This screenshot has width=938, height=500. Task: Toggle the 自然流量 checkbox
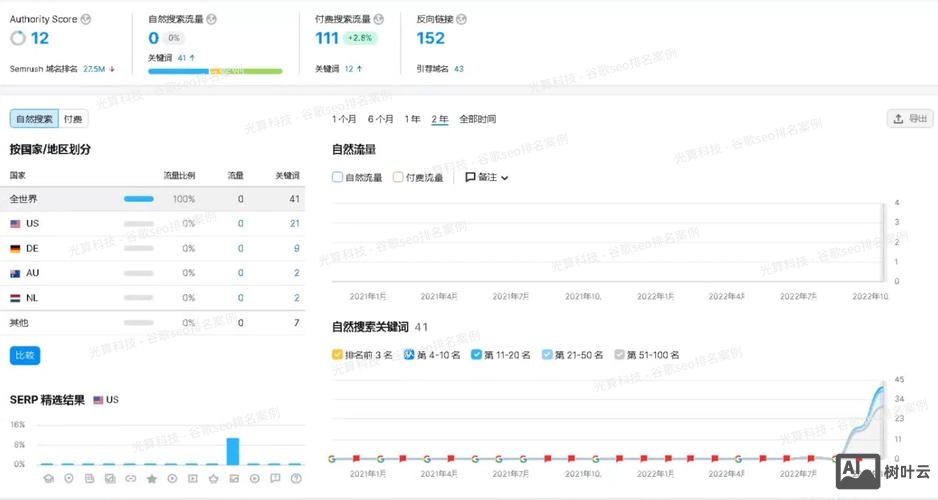coord(337,177)
